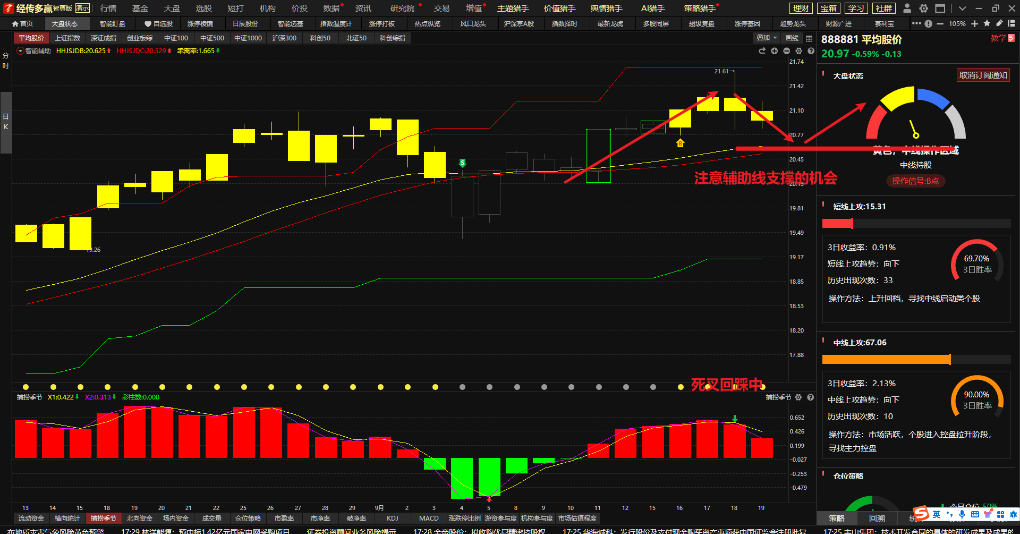Decrease page zoom with the minus icon
1020x534 pixels.
[x=940, y=23]
